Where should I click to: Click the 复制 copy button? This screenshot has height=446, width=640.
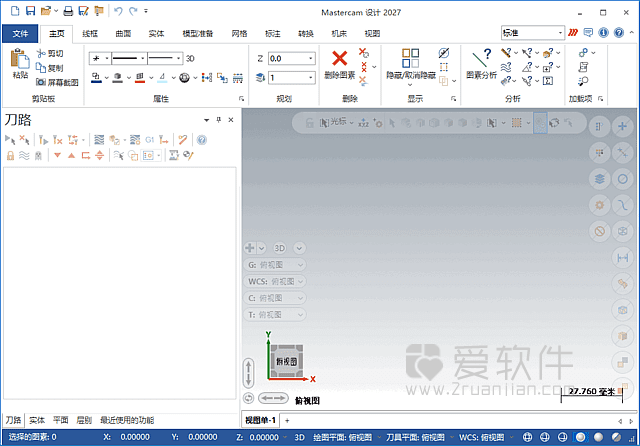click(50, 68)
